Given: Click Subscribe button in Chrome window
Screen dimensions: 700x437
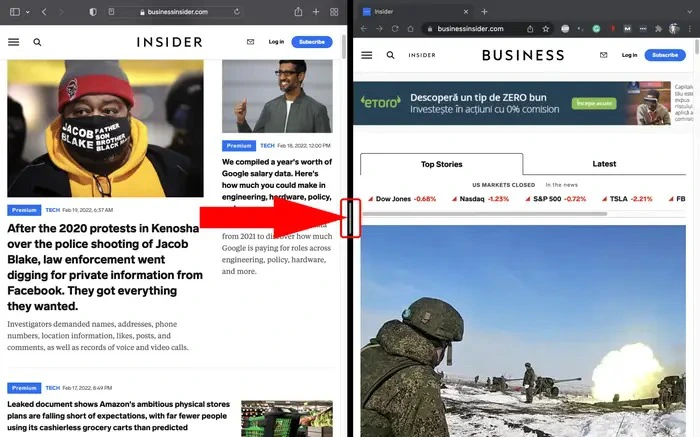Looking at the screenshot, I should click(x=665, y=55).
